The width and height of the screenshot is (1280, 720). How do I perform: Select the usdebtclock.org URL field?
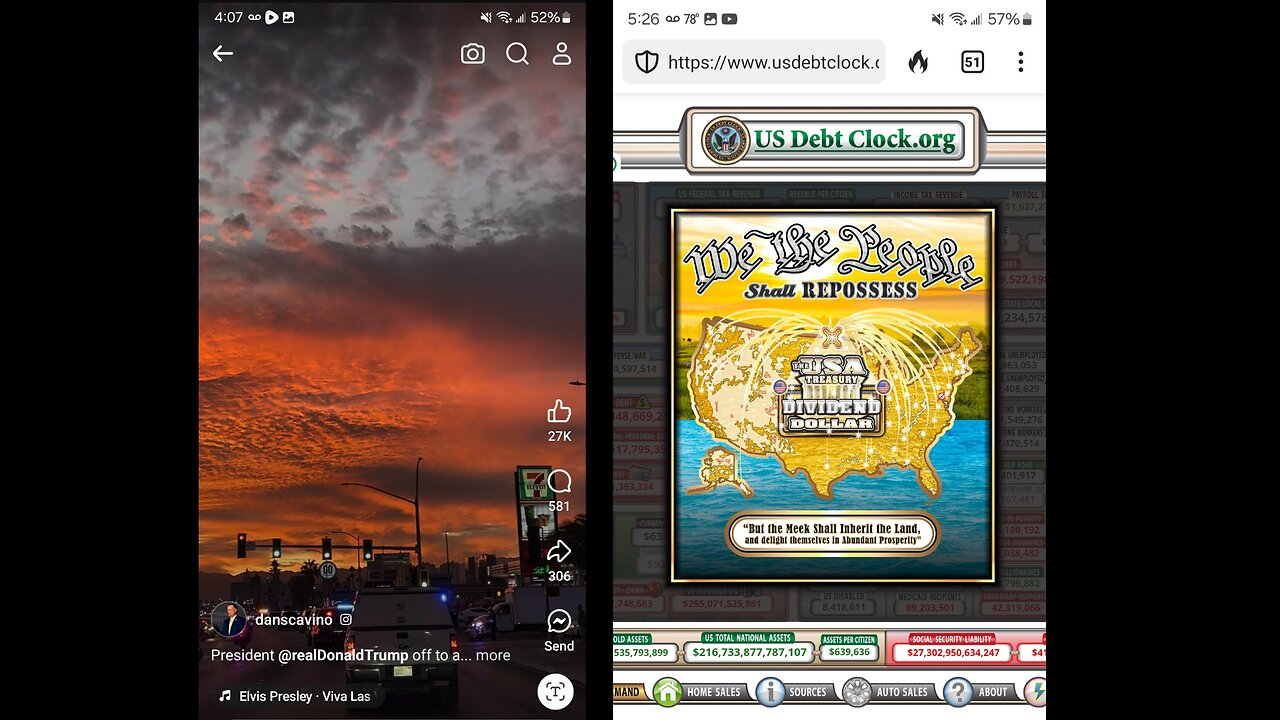[x=754, y=62]
